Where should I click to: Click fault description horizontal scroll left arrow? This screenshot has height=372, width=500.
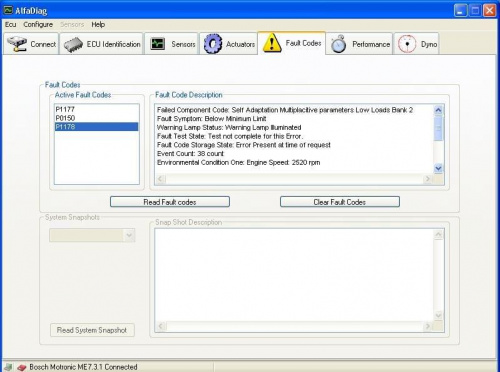(161, 179)
